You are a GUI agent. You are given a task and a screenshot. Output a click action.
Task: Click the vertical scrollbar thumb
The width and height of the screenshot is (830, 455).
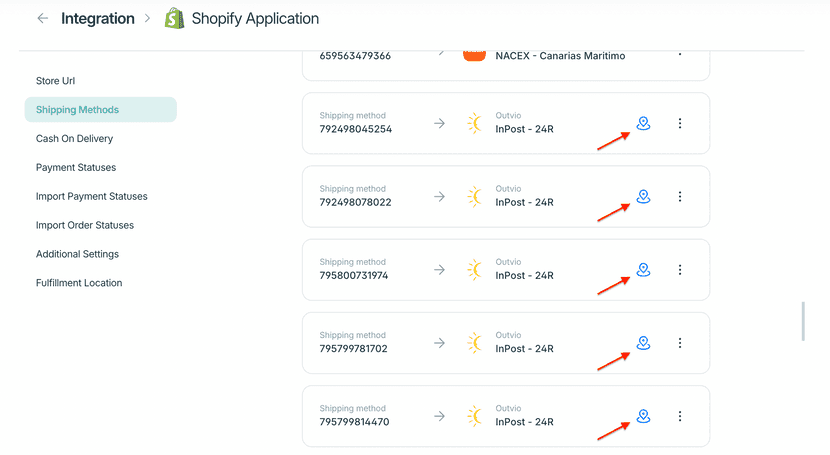point(803,322)
